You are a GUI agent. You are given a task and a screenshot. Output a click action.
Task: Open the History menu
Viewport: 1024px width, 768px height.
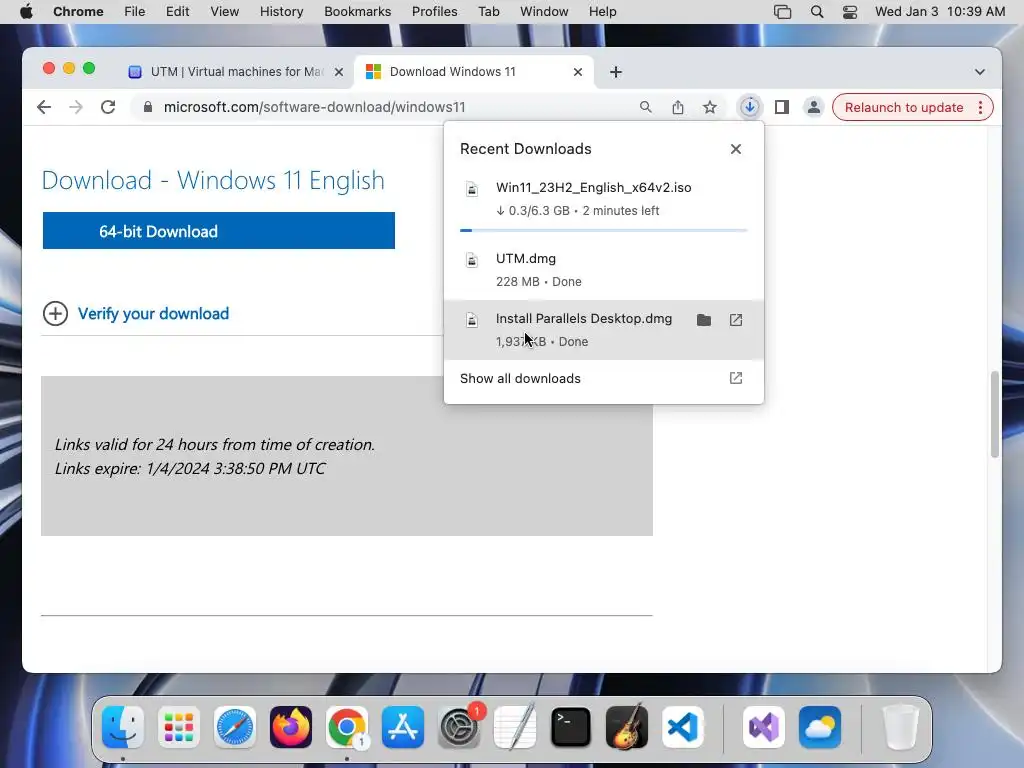[x=281, y=12]
